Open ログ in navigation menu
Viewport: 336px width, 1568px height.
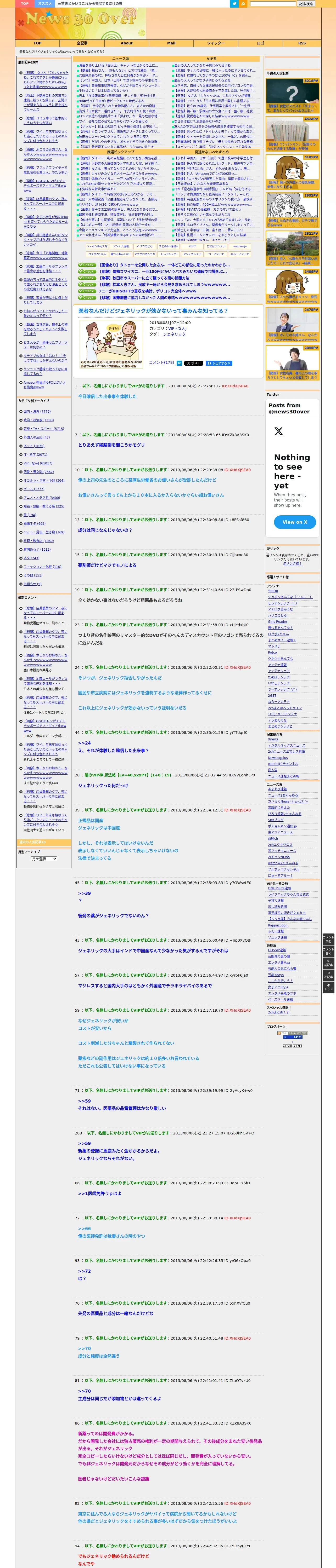pyautogui.click(x=260, y=43)
